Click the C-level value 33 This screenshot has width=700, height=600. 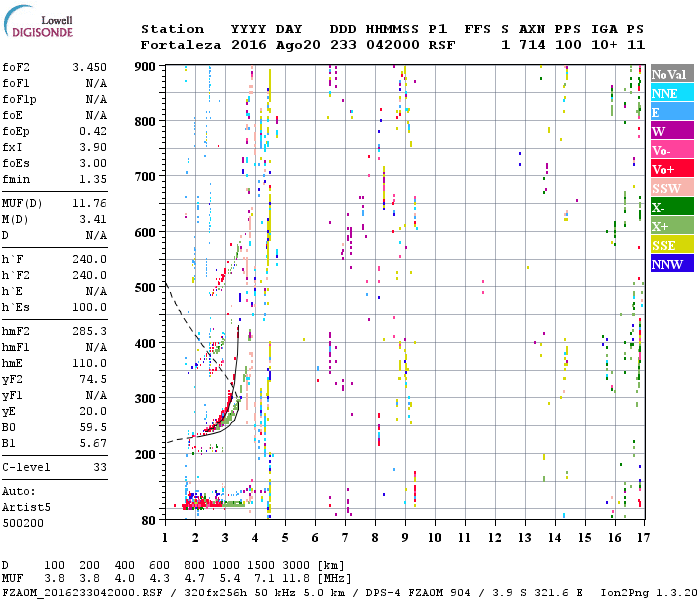(x=100, y=467)
